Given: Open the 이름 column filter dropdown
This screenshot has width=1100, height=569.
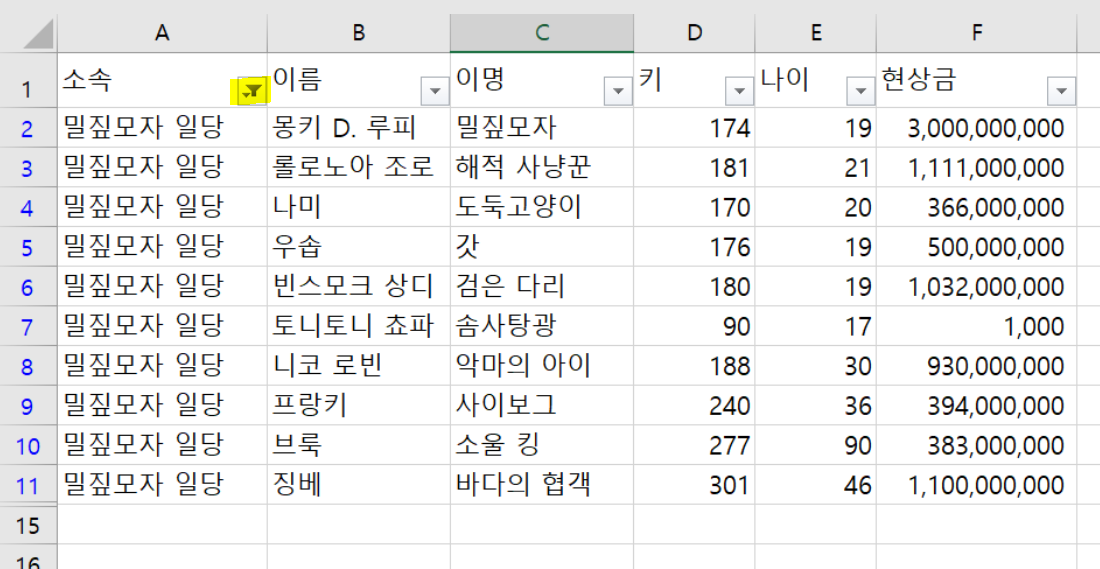Looking at the screenshot, I should (435, 91).
